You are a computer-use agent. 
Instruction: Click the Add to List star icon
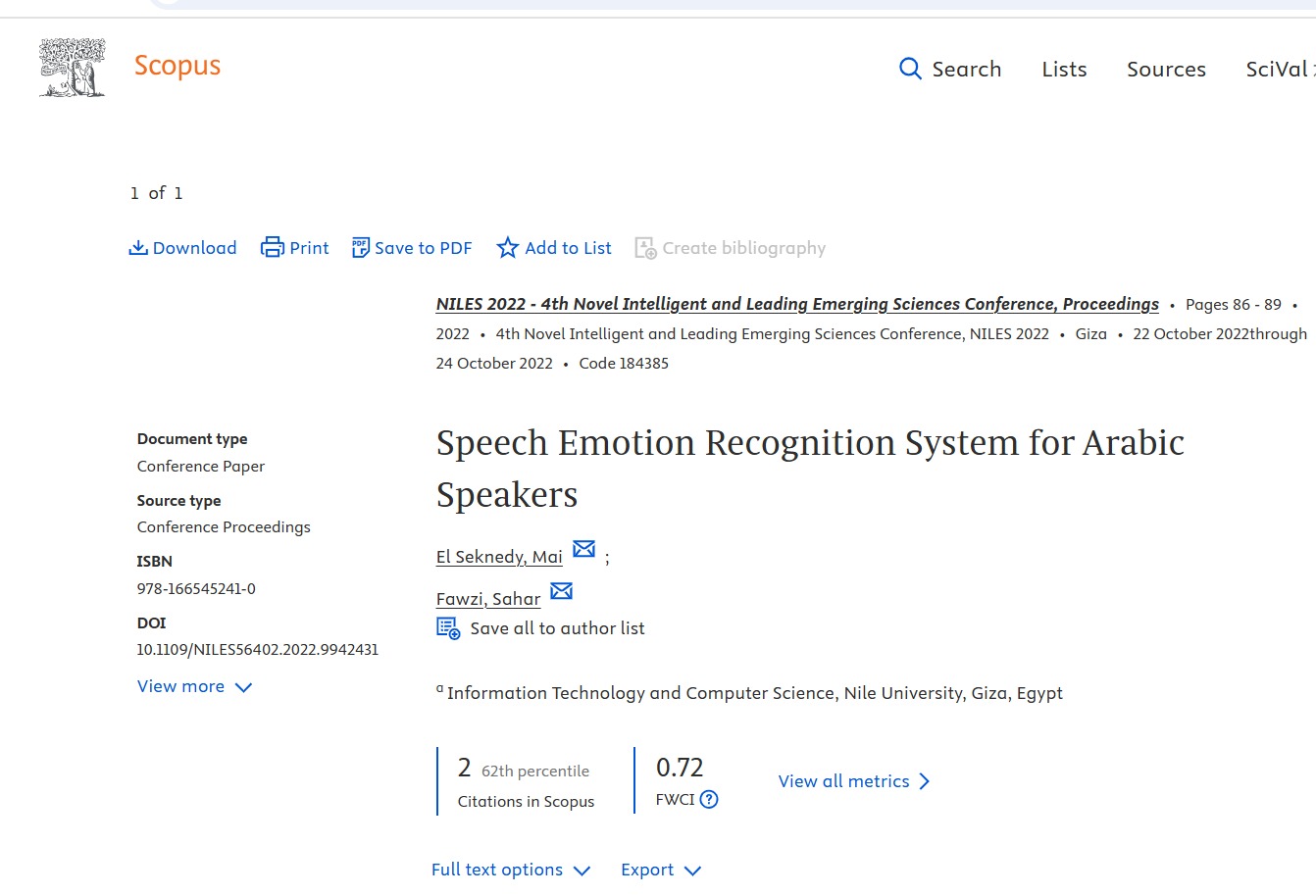point(507,248)
